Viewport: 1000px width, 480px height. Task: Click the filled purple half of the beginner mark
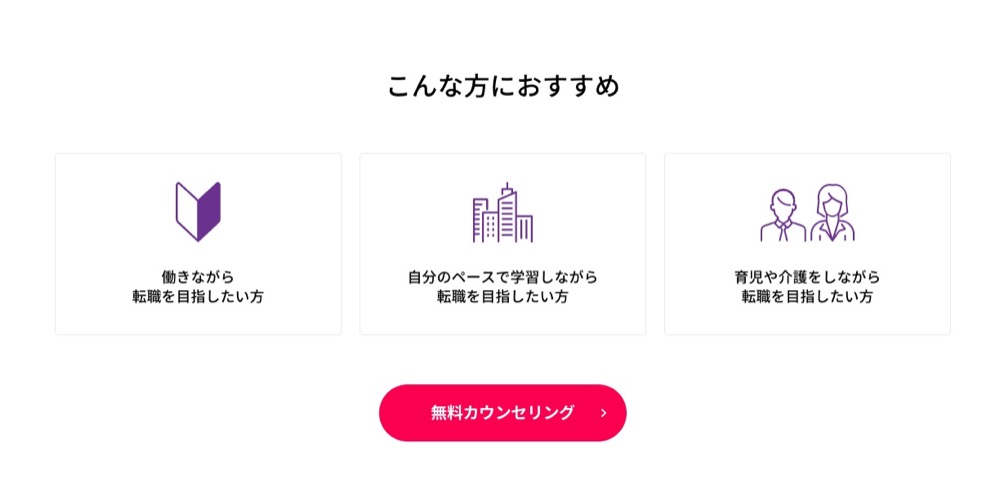pyautogui.click(x=209, y=212)
